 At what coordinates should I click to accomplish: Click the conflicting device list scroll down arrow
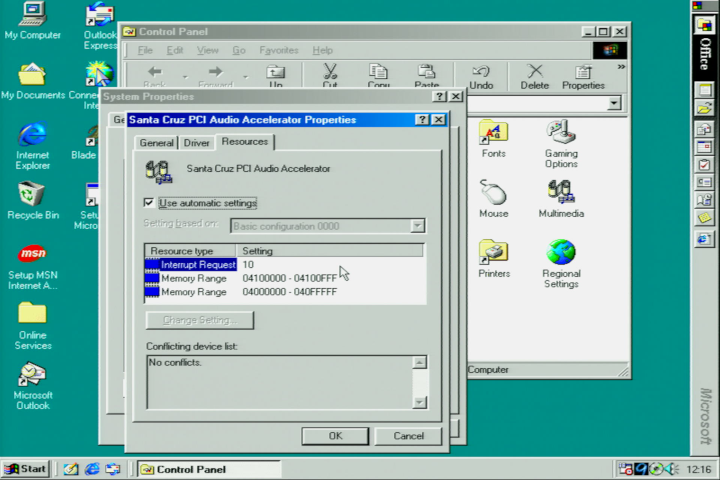[x=419, y=402]
